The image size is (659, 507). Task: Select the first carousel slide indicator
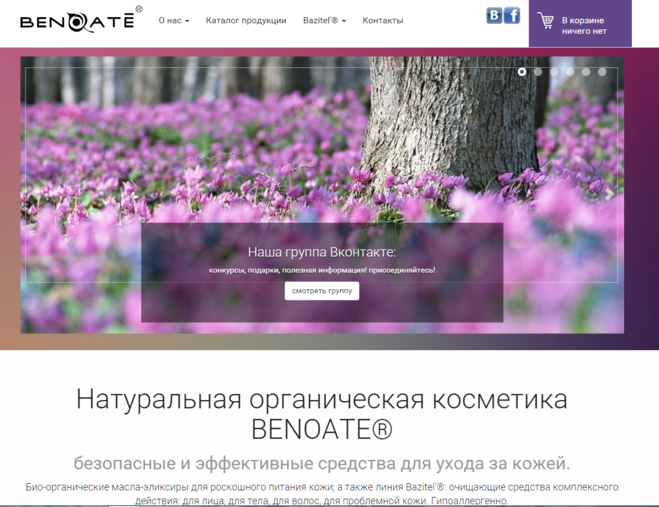click(522, 72)
